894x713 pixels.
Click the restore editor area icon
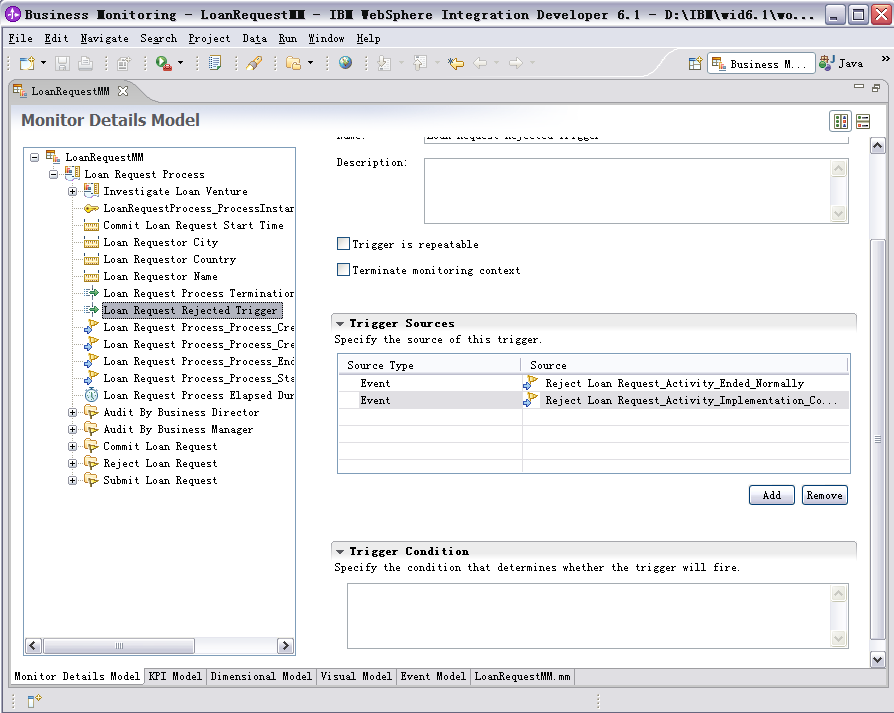[876, 88]
